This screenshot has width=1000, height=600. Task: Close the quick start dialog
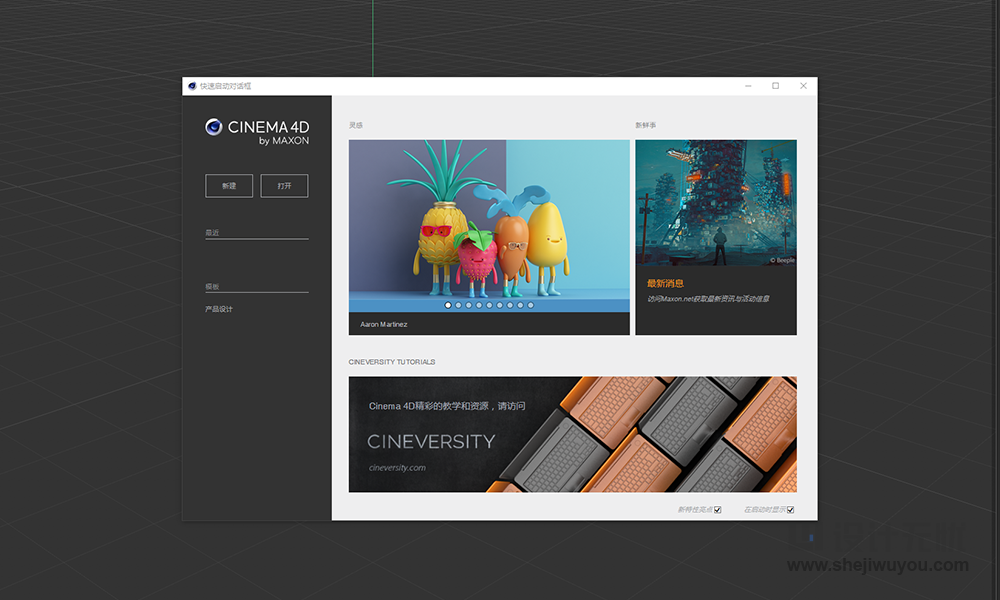pyautogui.click(x=804, y=86)
